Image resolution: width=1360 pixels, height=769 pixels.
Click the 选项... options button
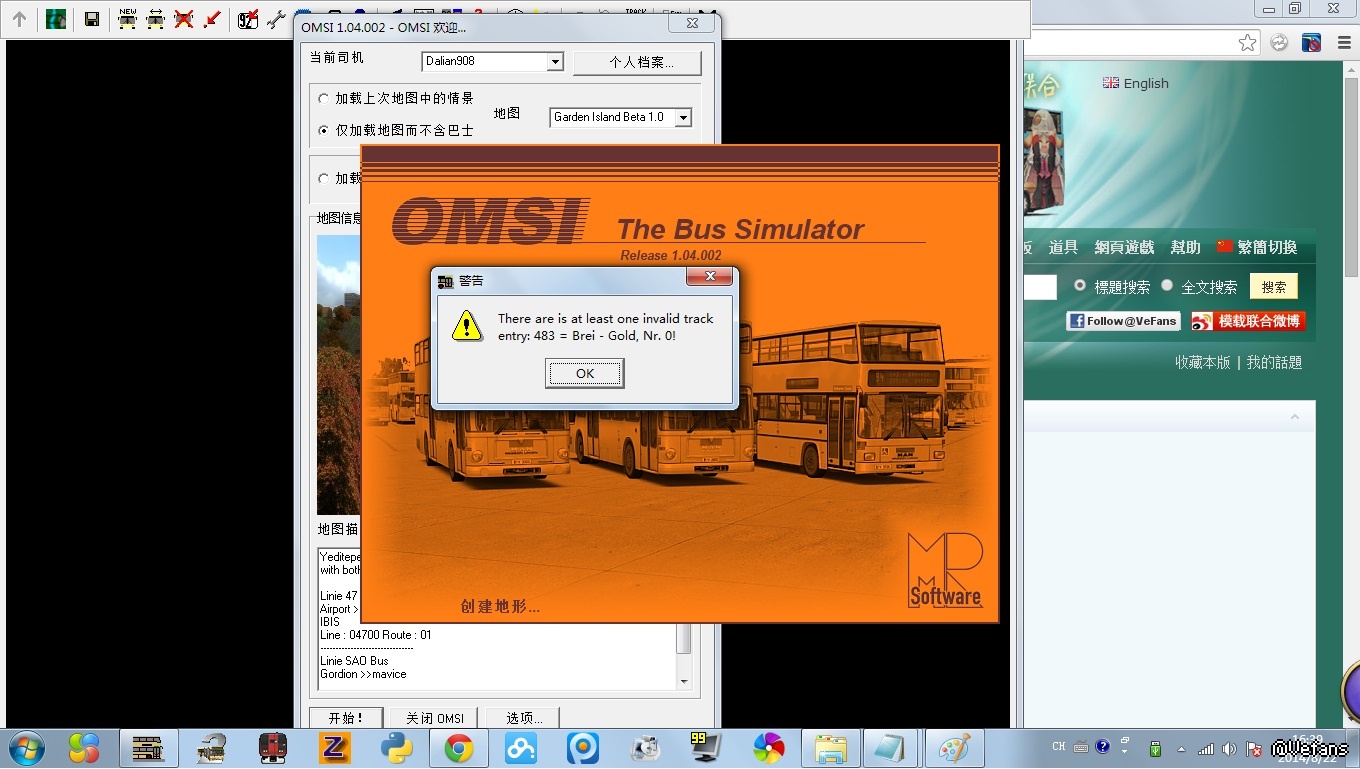[523, 718]
